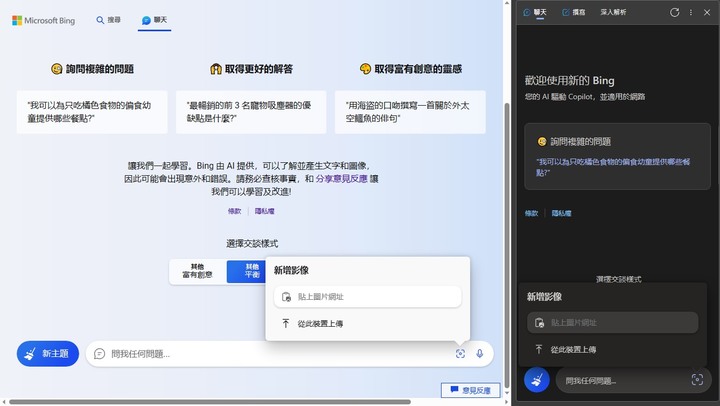Click the orange-food picky eater example card
This screenshot has width=720, height=406.
point(92,112)
